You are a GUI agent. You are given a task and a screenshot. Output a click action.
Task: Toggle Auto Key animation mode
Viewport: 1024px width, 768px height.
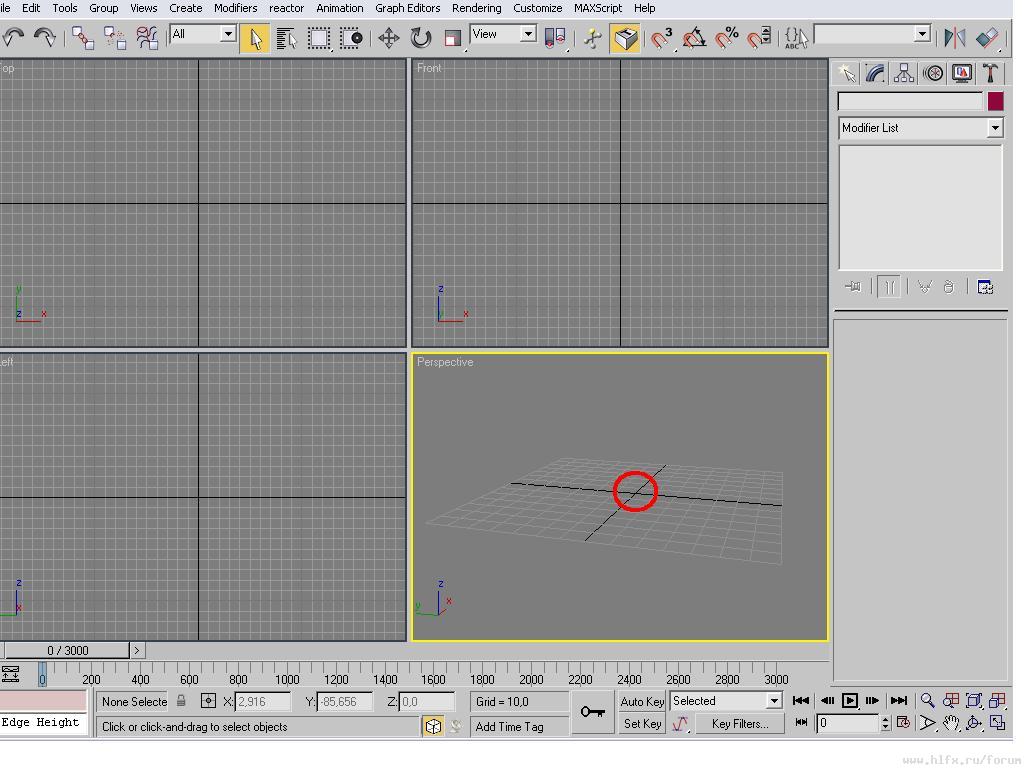(642, 701)
